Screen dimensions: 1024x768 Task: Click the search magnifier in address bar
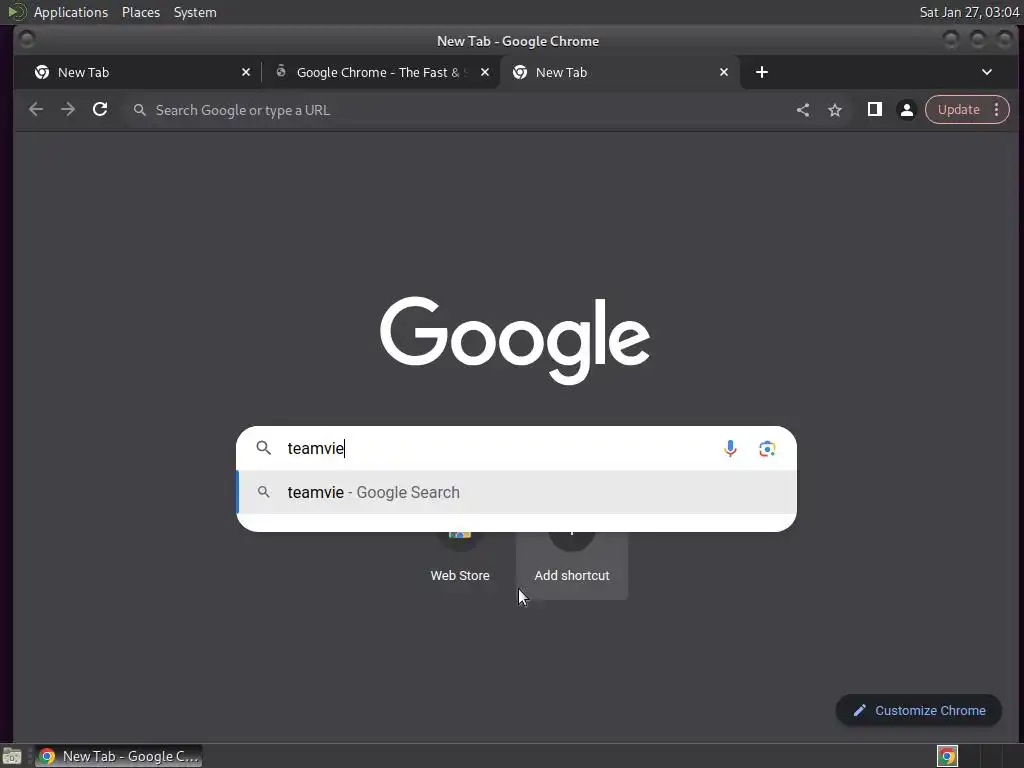[x=139, y=110]
